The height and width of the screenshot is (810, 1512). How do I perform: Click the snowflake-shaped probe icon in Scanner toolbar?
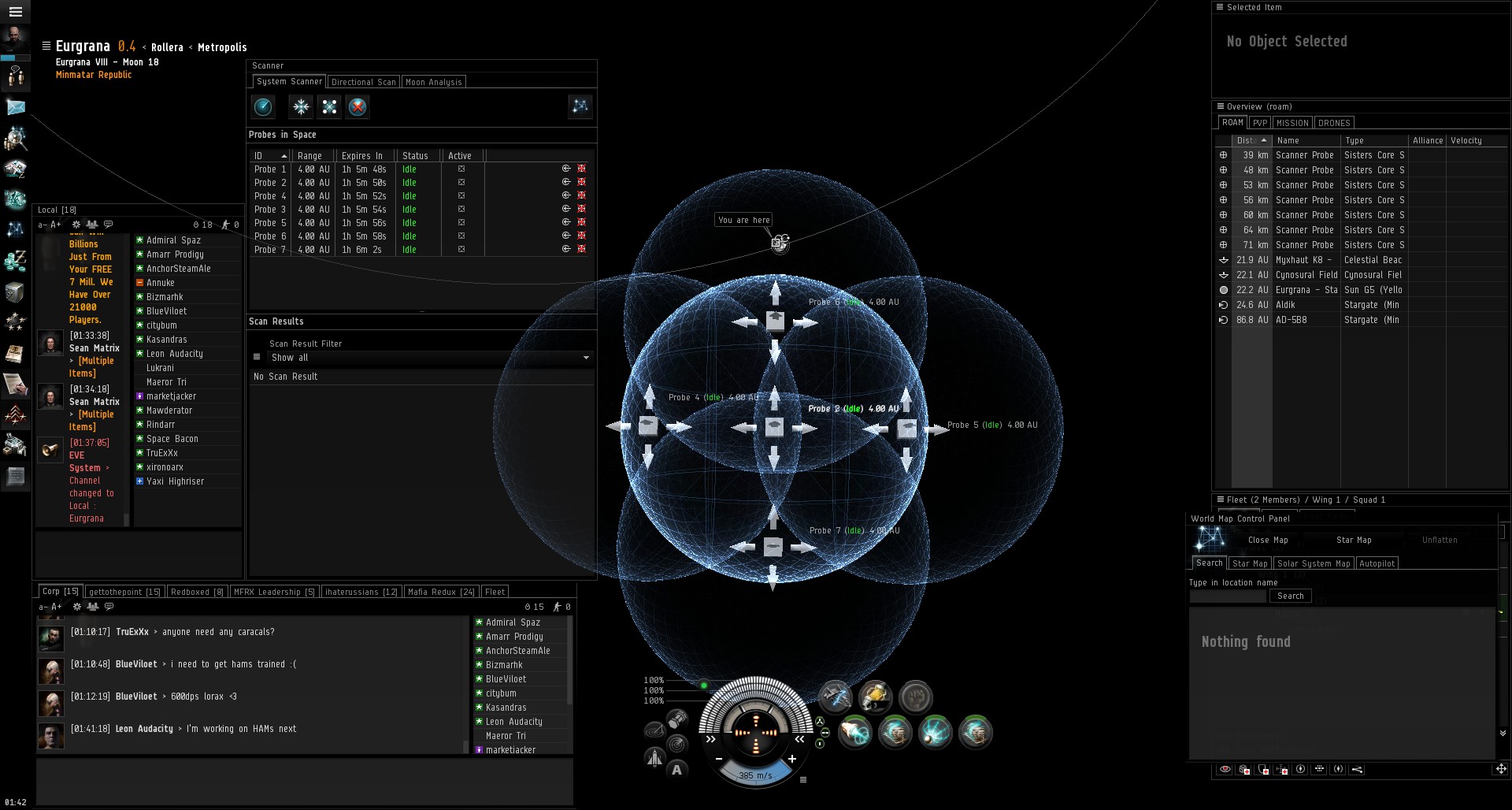tap(301, 106)
